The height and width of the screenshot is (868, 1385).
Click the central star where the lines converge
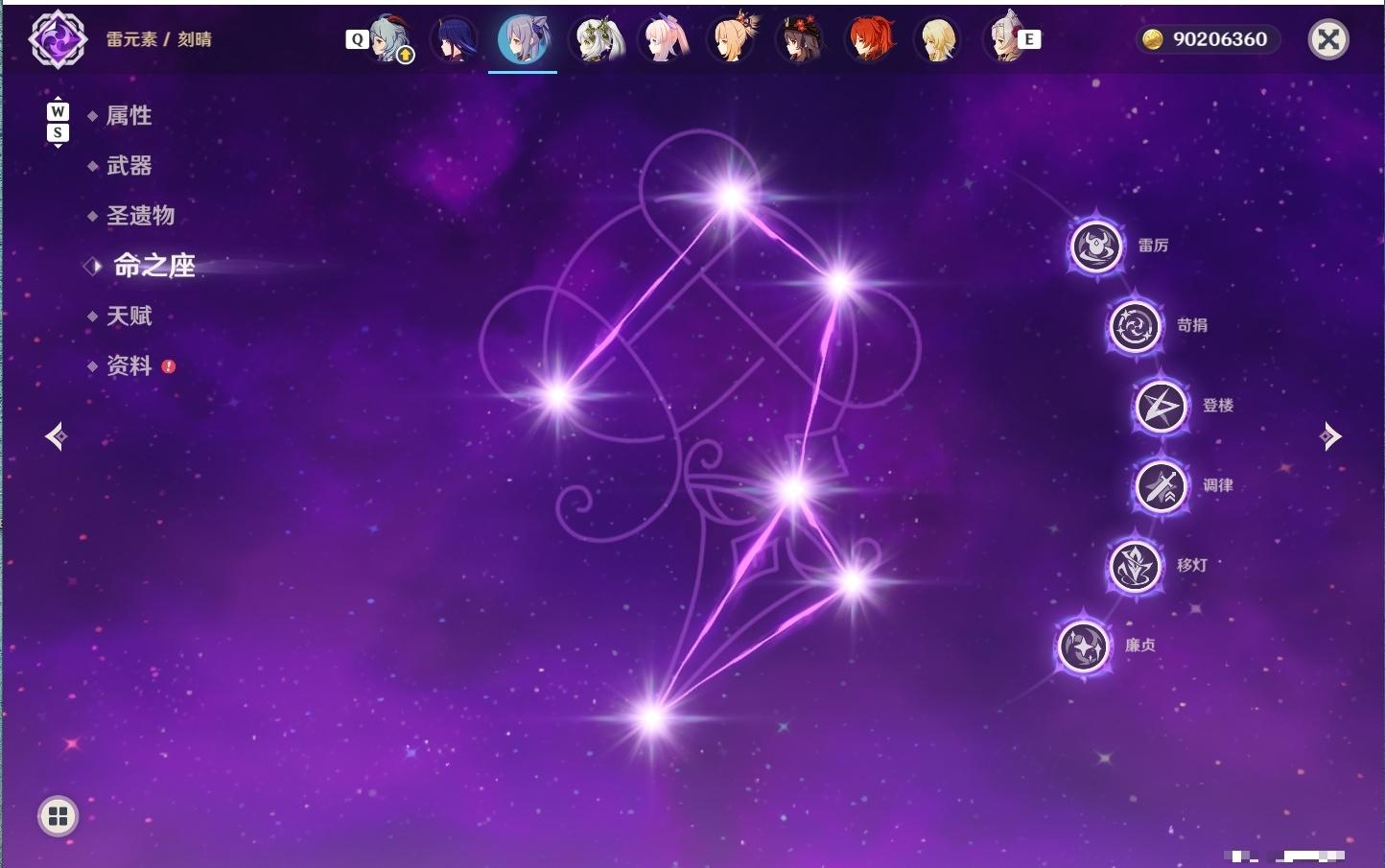[x=792, y=489]
